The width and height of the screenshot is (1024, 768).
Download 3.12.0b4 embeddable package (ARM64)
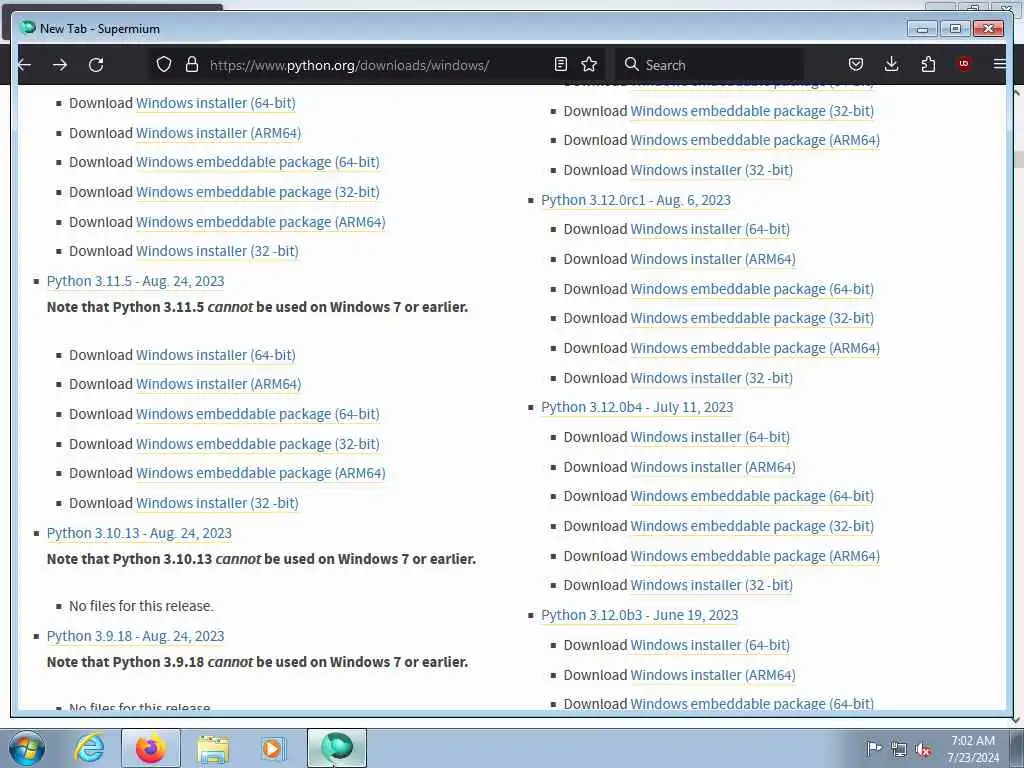coord(755,556)
